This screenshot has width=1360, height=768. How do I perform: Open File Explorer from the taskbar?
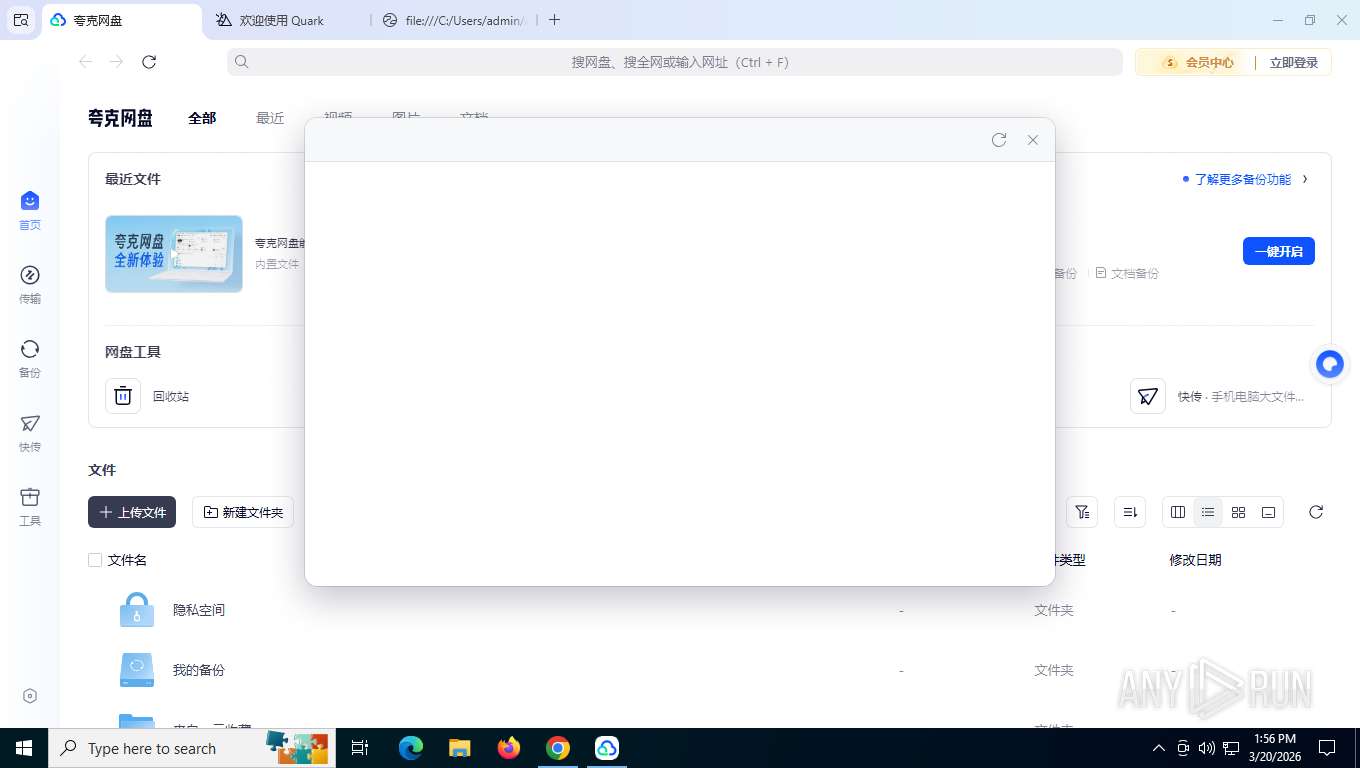tap(460, 748)
